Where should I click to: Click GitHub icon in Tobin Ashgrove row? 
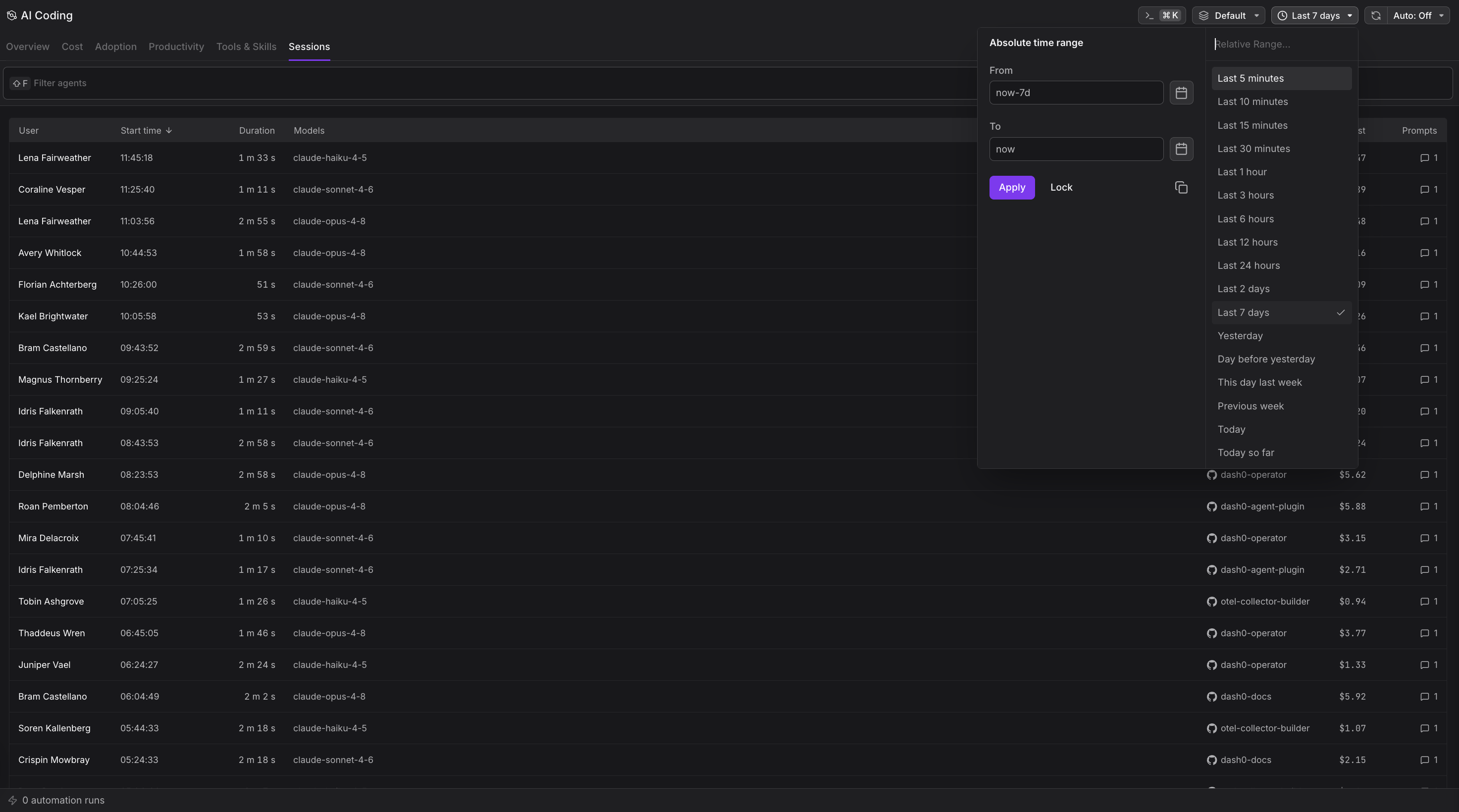click(x=1211, y=602)
